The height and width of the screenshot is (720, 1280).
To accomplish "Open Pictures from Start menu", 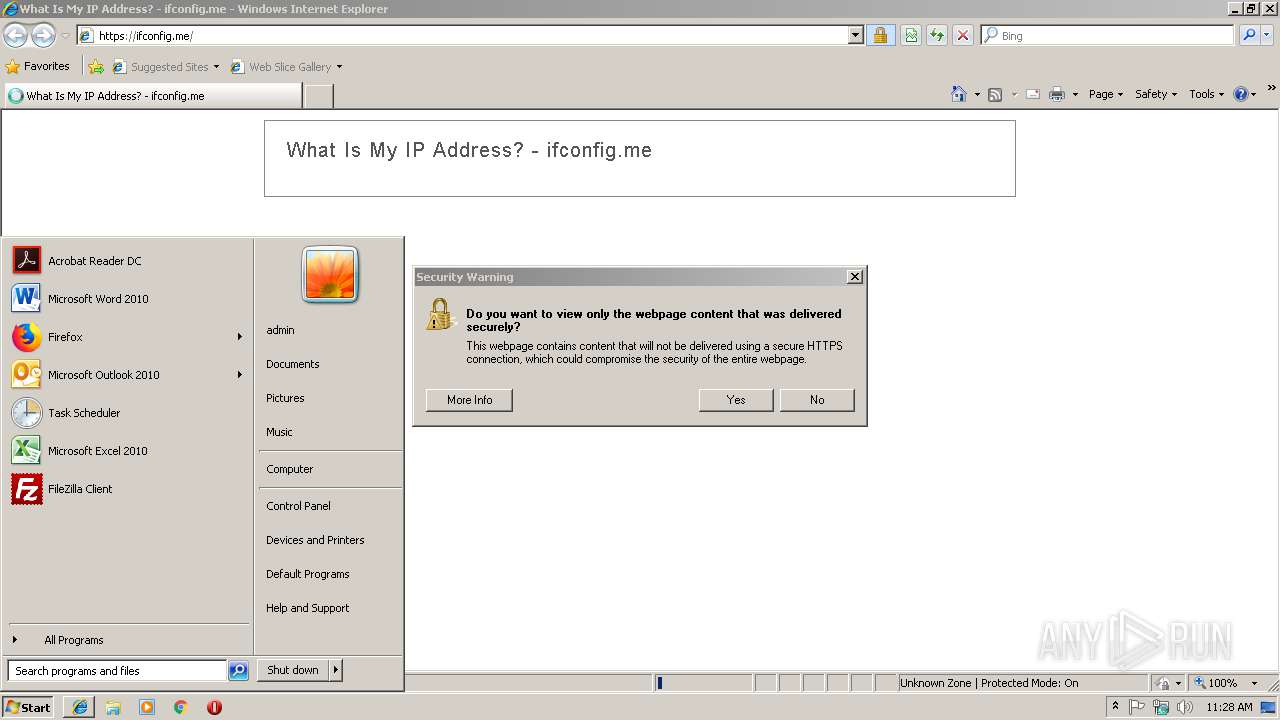I will [285, 398].
